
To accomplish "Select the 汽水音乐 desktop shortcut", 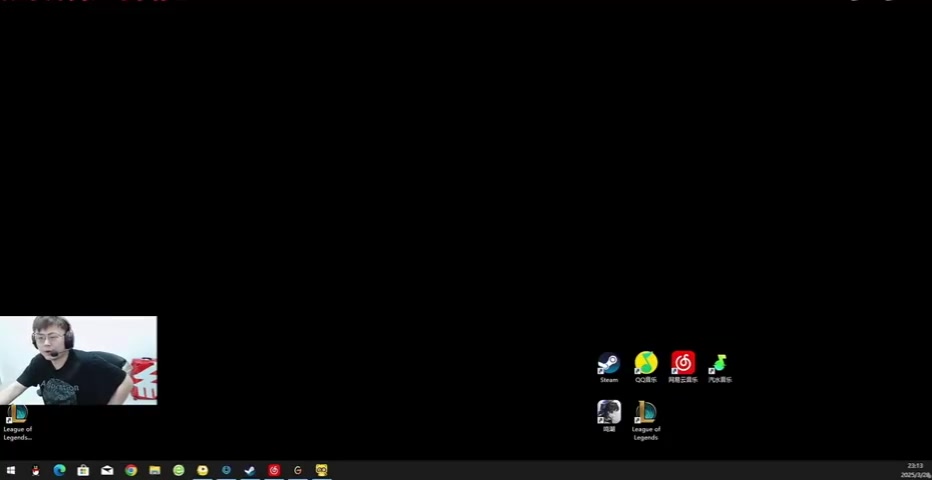I will click(x=719, y=364).
